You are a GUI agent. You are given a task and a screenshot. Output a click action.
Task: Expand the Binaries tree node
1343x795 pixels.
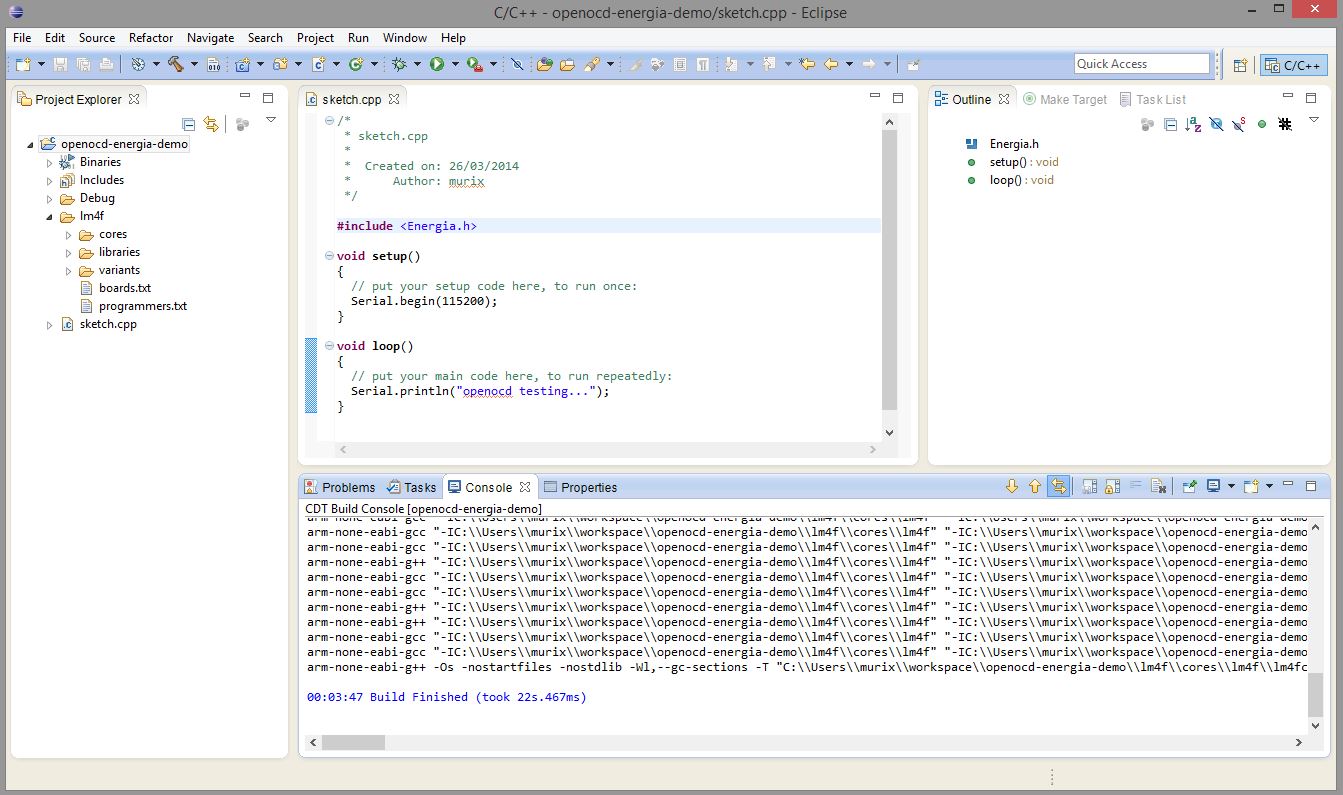[50, 162]
